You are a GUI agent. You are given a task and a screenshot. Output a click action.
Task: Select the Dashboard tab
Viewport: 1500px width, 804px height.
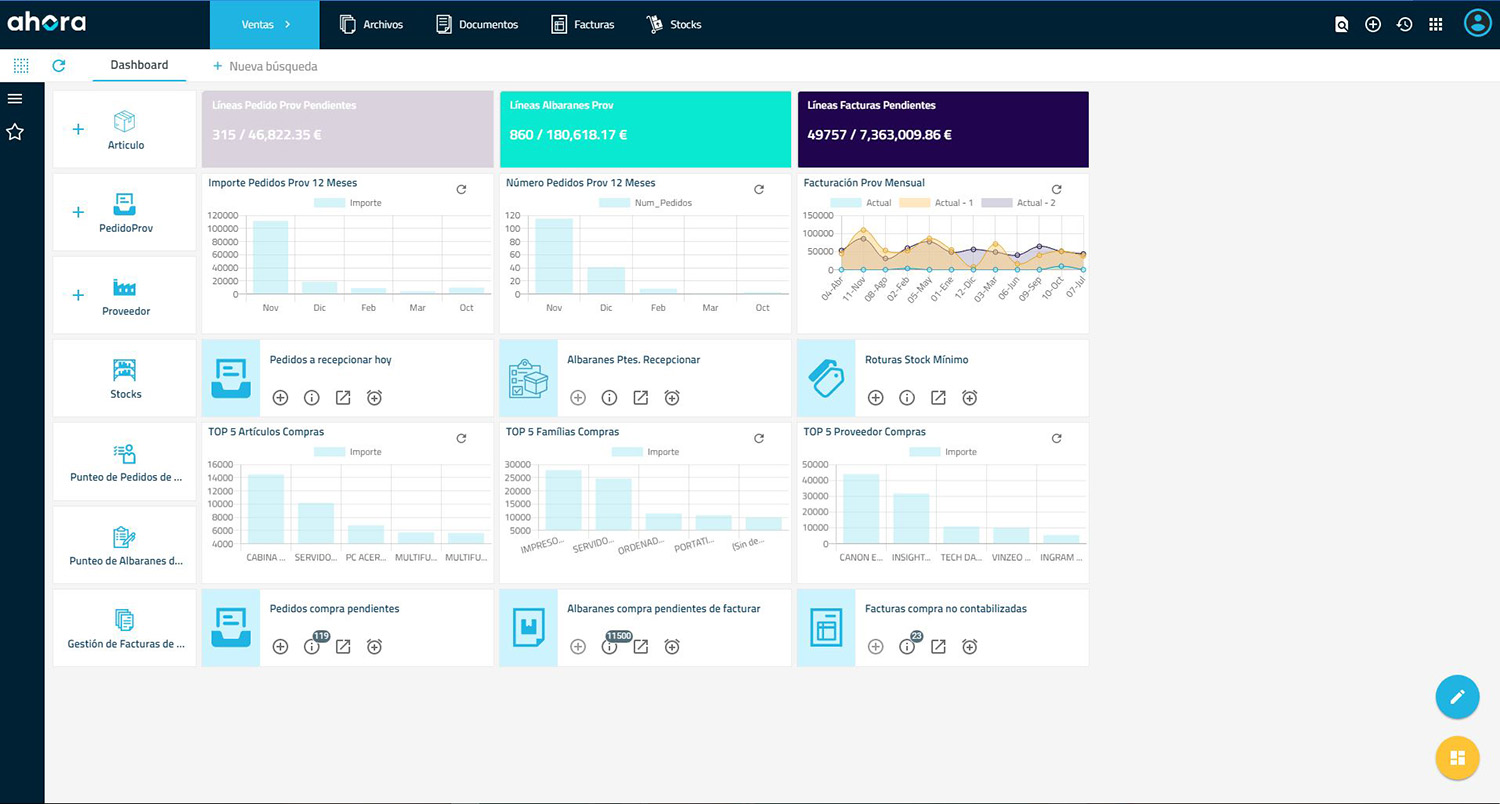139,65
